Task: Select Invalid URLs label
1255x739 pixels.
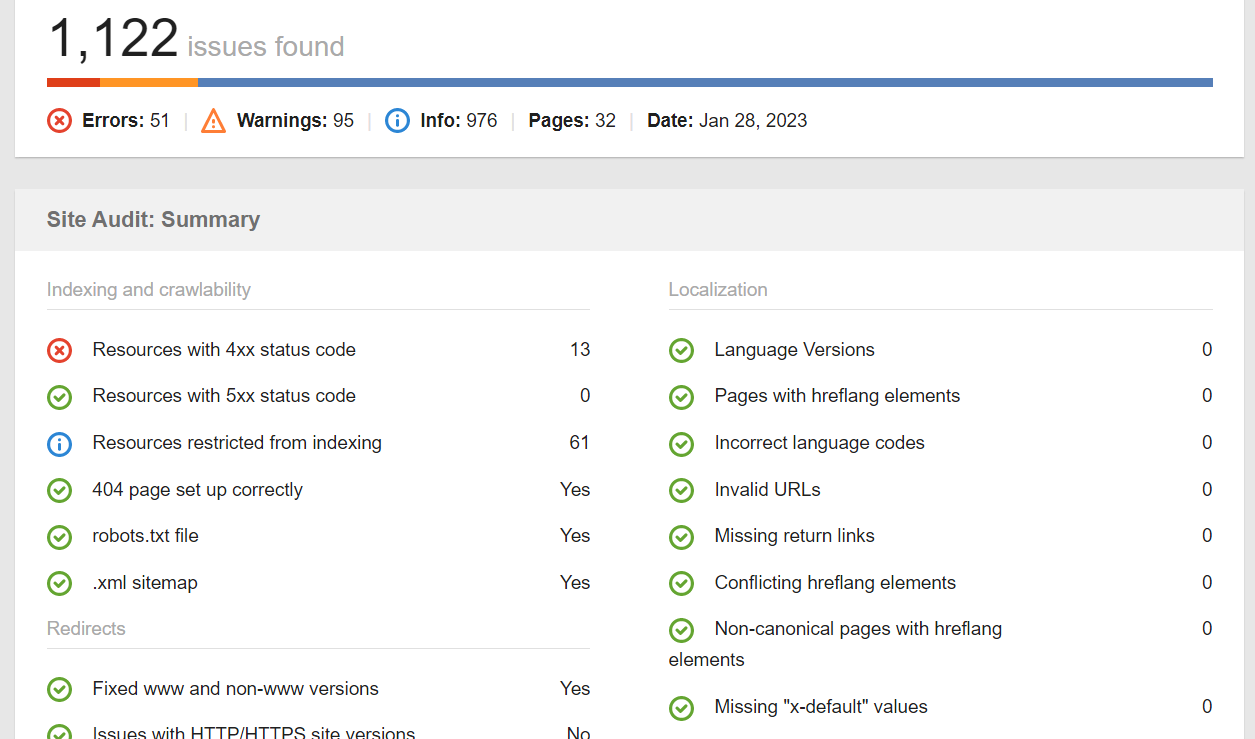Action: pos(768,489)
